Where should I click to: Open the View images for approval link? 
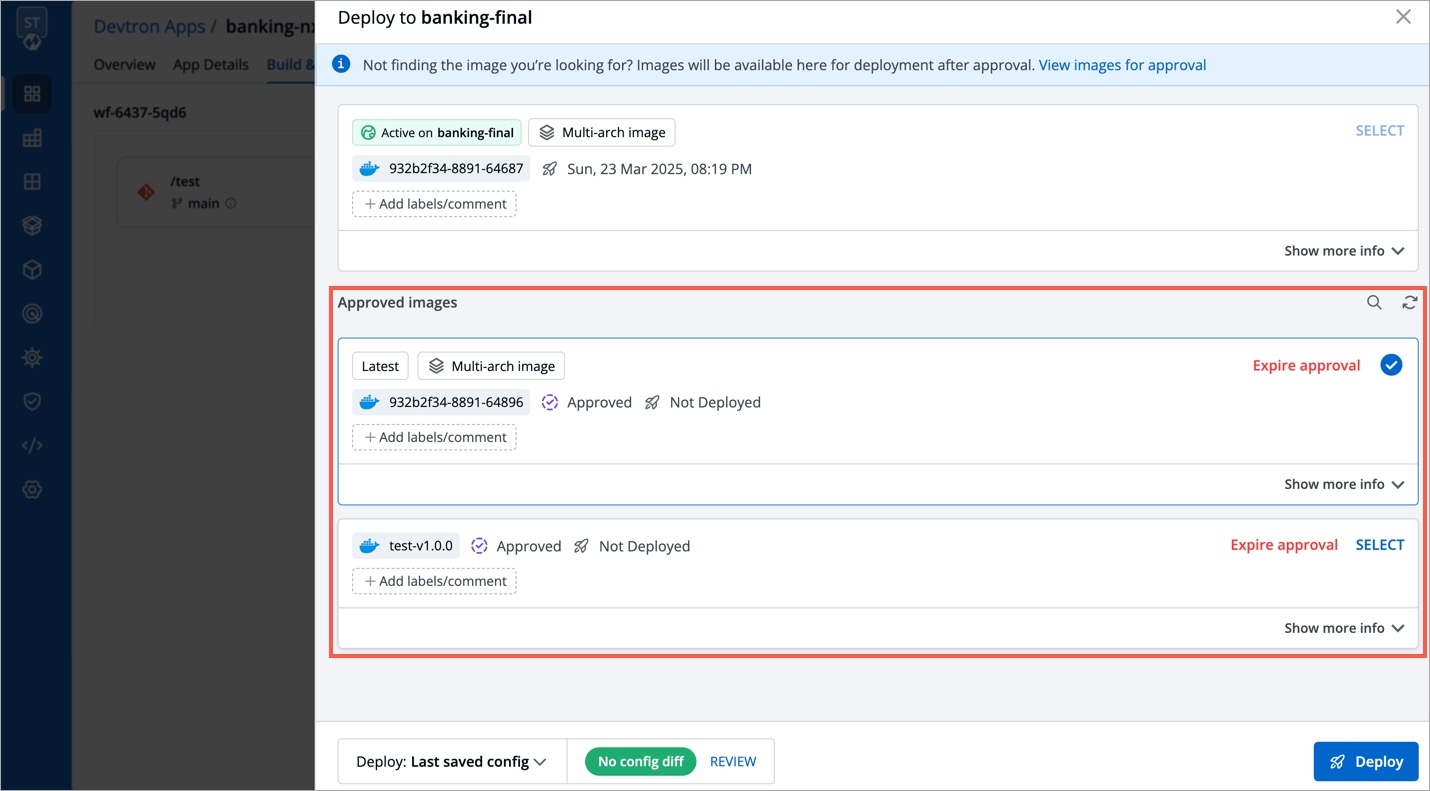pyautogui.click(x=1122, y=65)
